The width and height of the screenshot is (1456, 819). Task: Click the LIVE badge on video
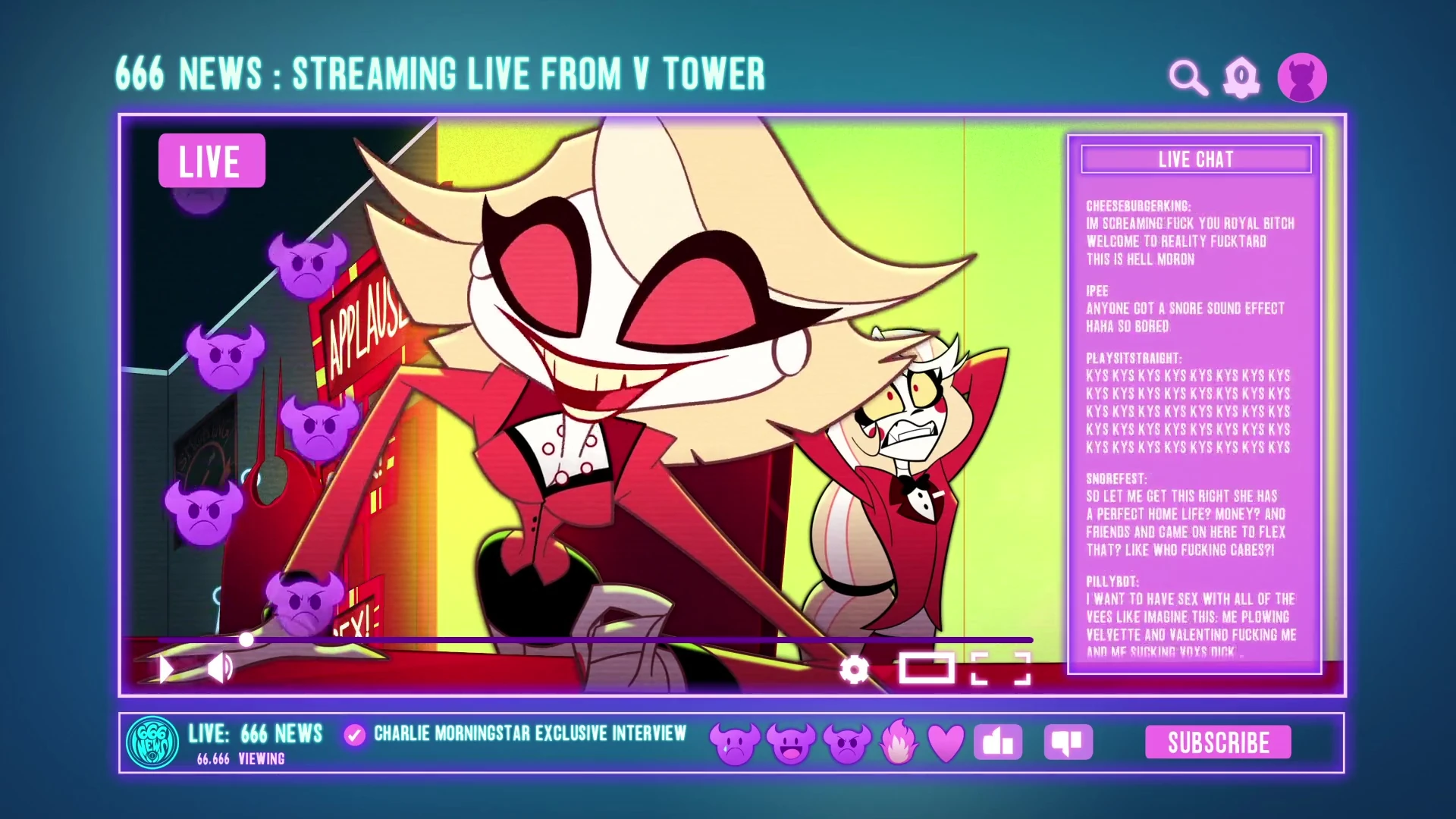pos(212,161)
